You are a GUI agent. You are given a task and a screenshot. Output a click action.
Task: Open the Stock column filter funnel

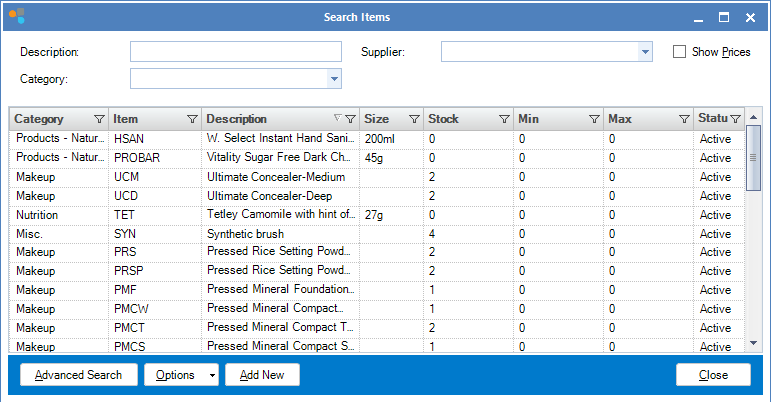pos(504,119)
